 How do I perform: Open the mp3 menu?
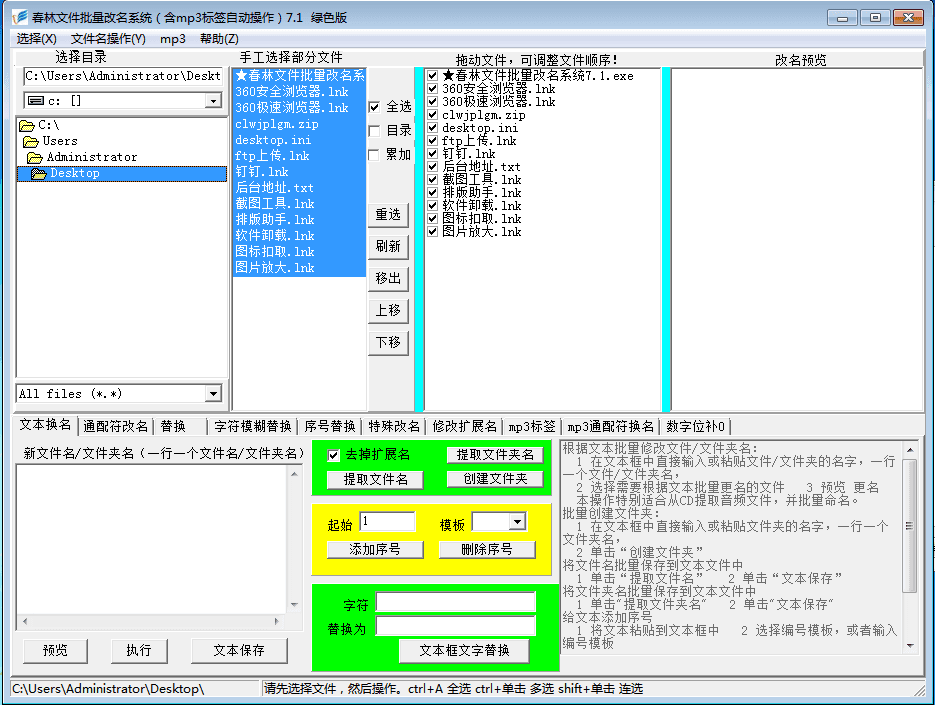(172, 39)
